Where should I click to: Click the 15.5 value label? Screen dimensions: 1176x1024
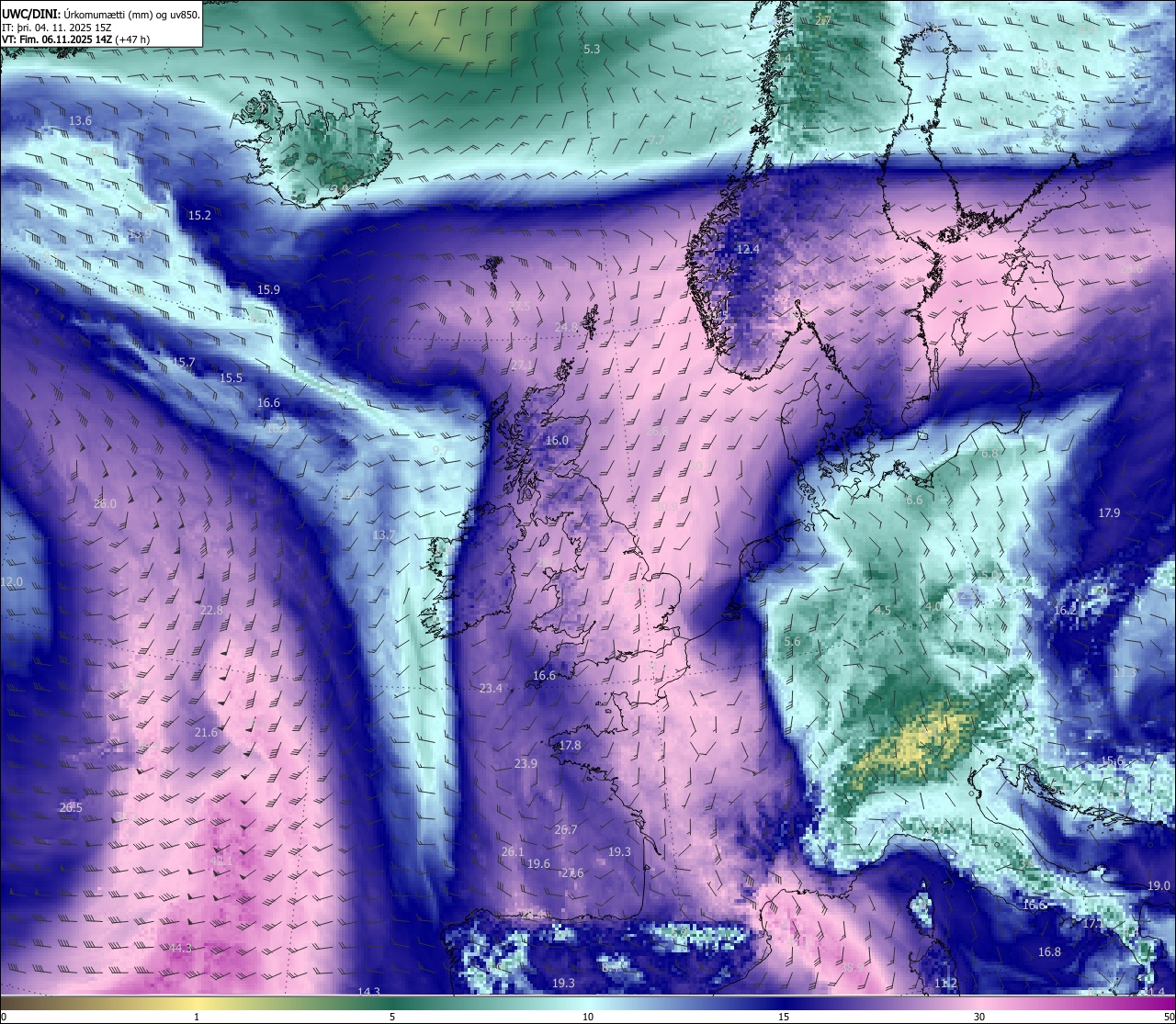tap(231, 378)
